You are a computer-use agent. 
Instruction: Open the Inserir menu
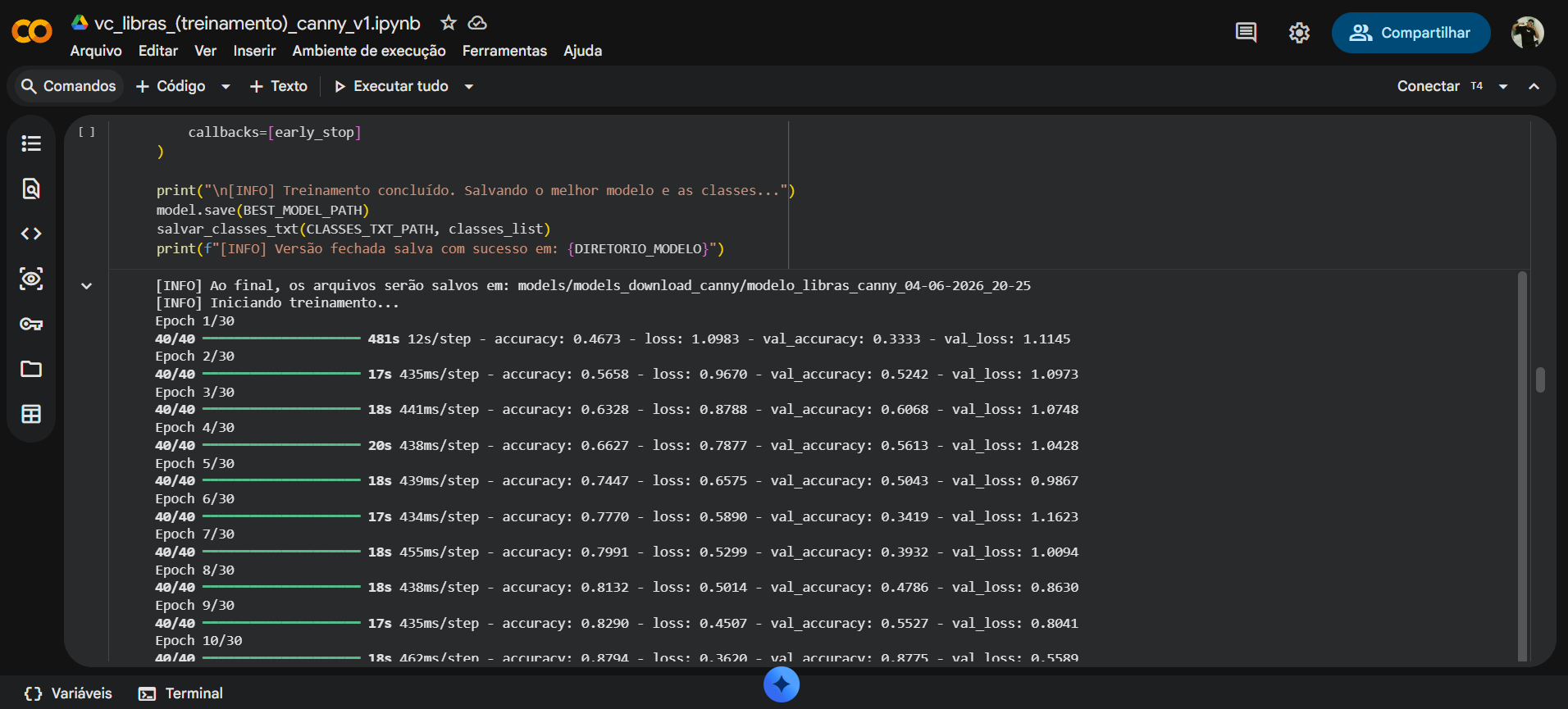click(x=254, y=51)
